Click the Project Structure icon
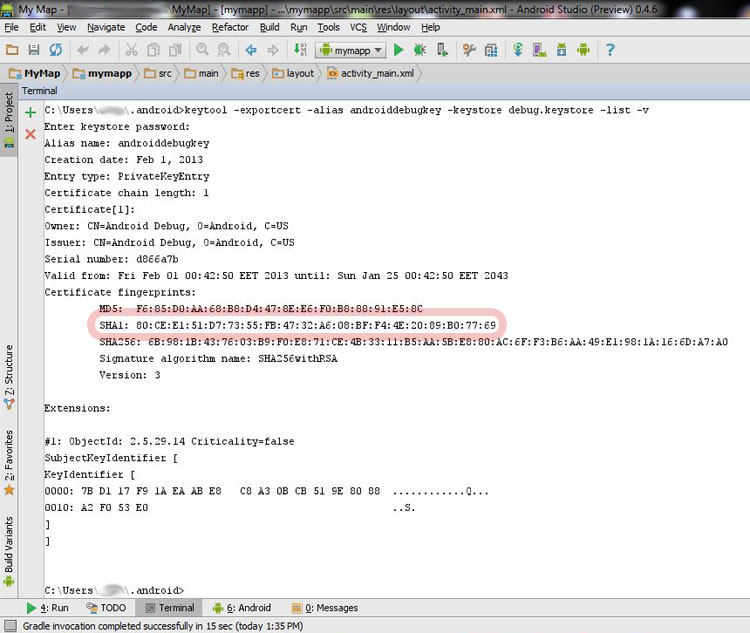Viewport: 750px width, 633px height. coord(491,50)
